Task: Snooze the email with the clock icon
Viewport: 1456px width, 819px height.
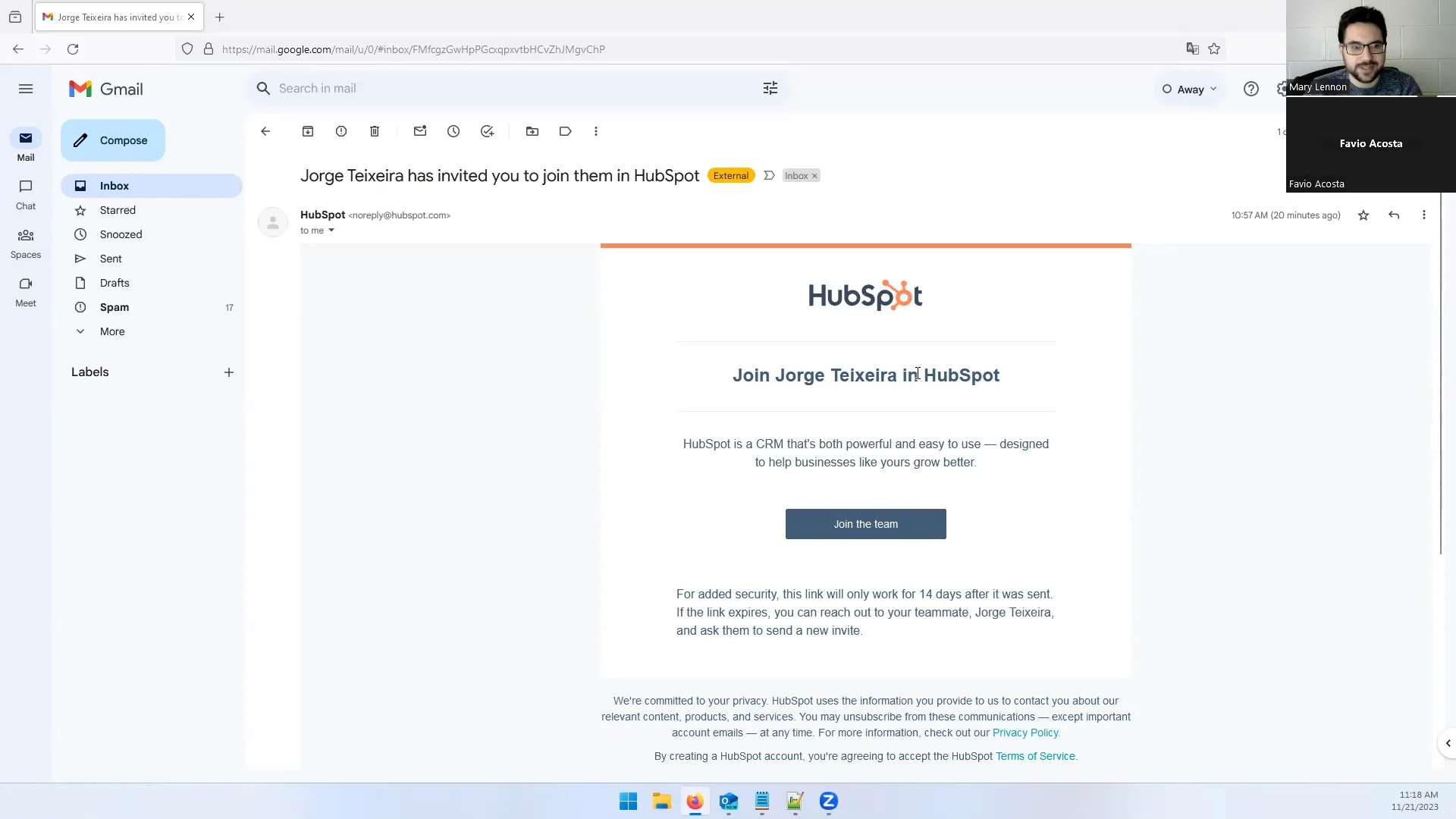Action: pyautogui.click(x=453, y=131)
